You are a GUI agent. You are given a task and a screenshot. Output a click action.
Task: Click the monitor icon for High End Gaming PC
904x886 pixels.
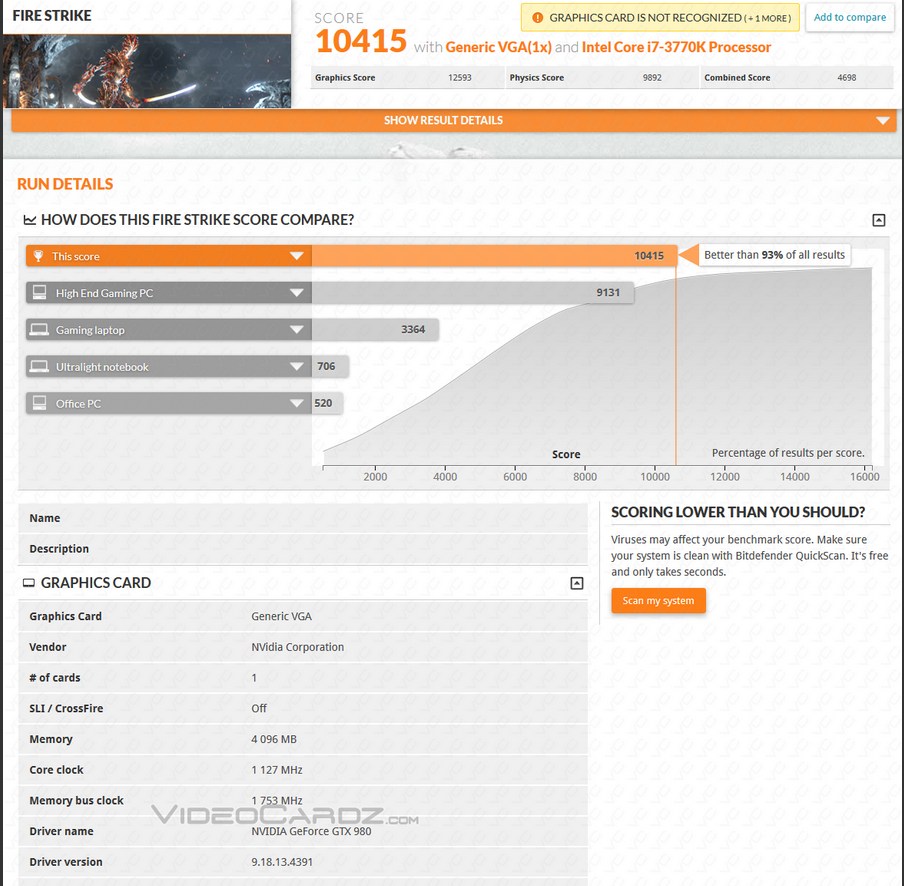coord(39,293)
